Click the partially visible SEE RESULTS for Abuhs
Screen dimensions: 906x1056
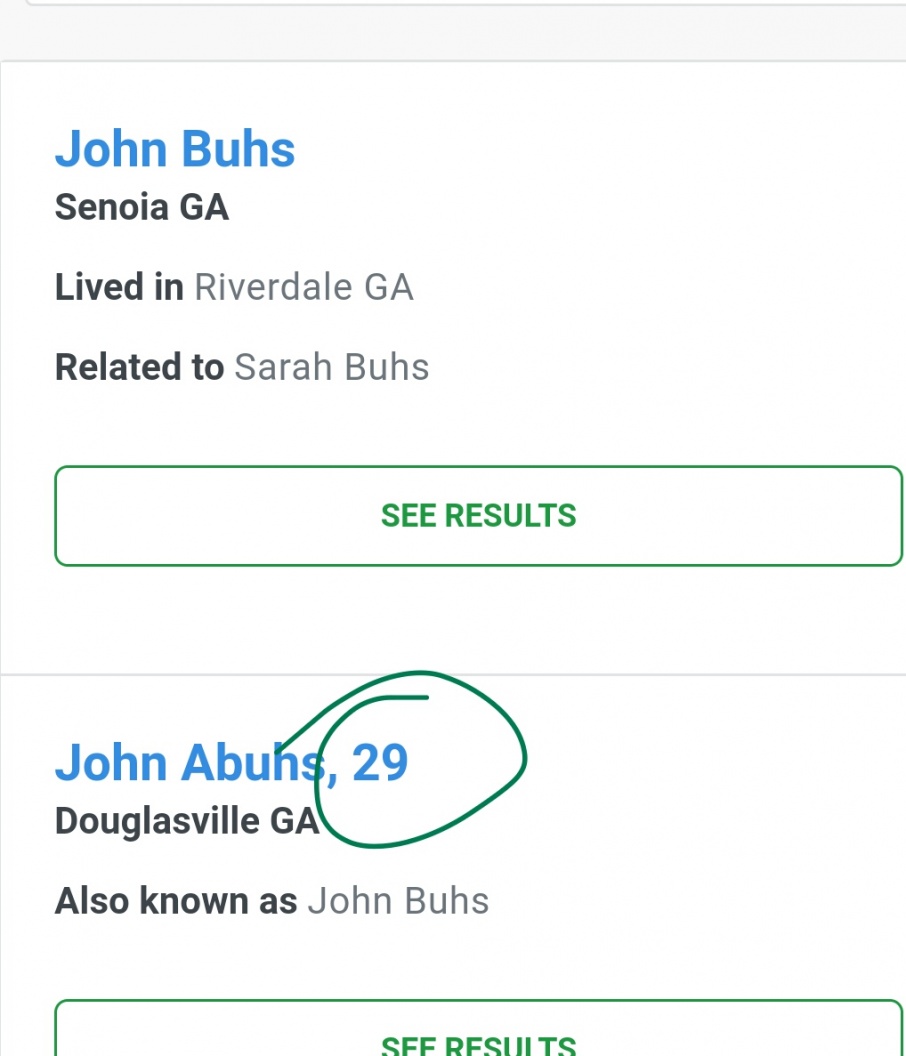[478, 1028]
